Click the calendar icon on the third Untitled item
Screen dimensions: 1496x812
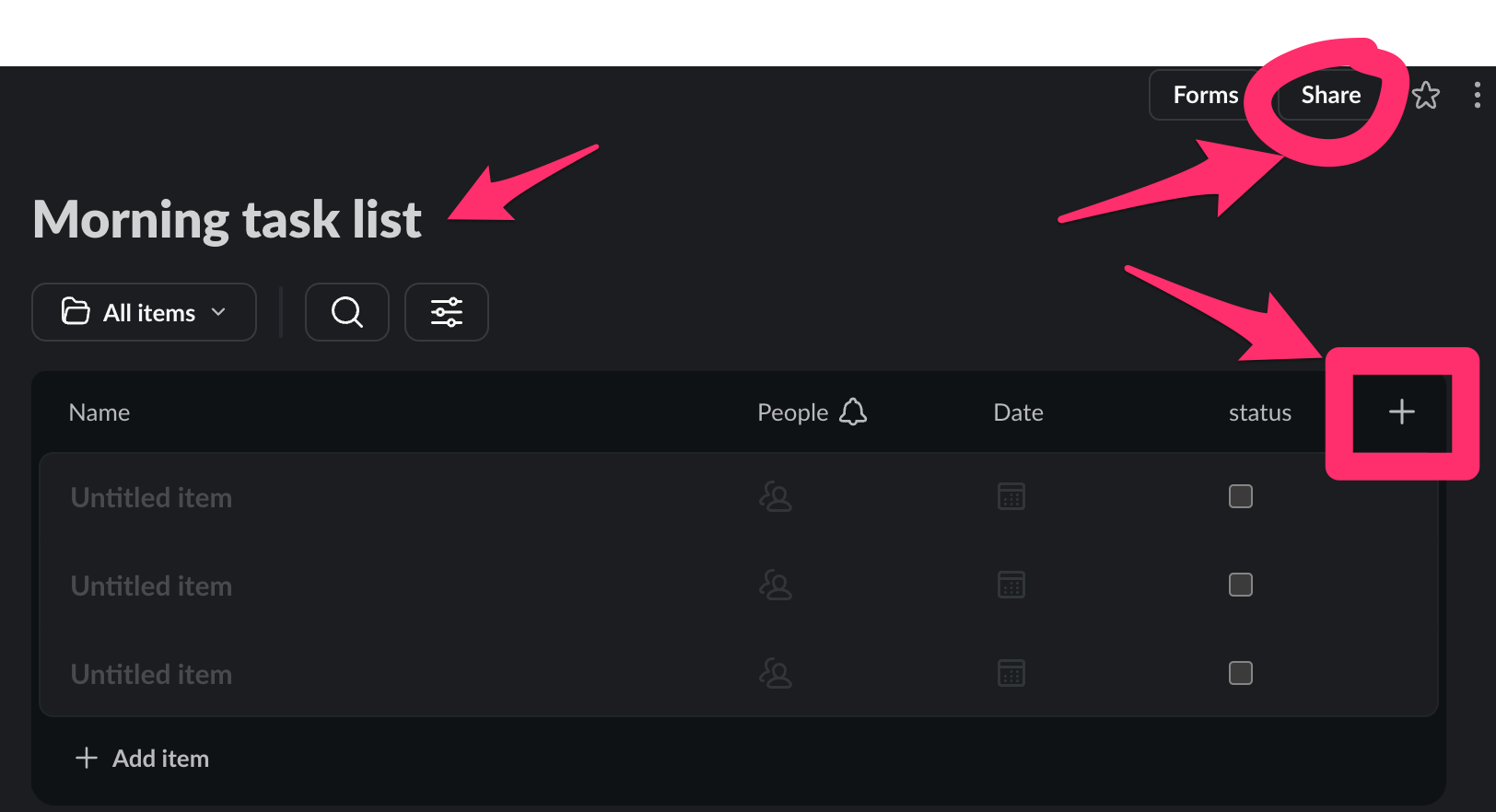click(x=1011, y=673)
